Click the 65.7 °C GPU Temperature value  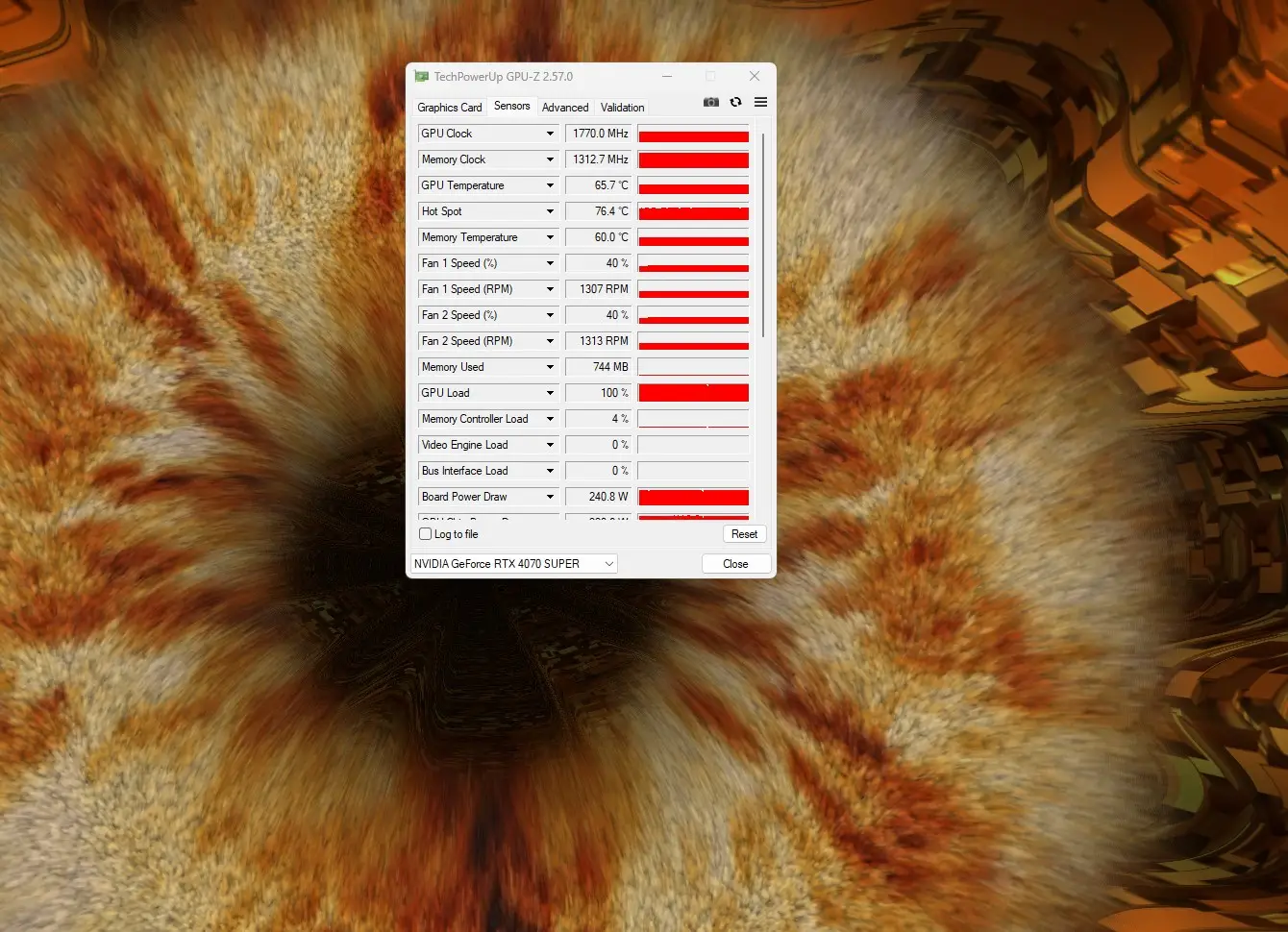(599, 185)
